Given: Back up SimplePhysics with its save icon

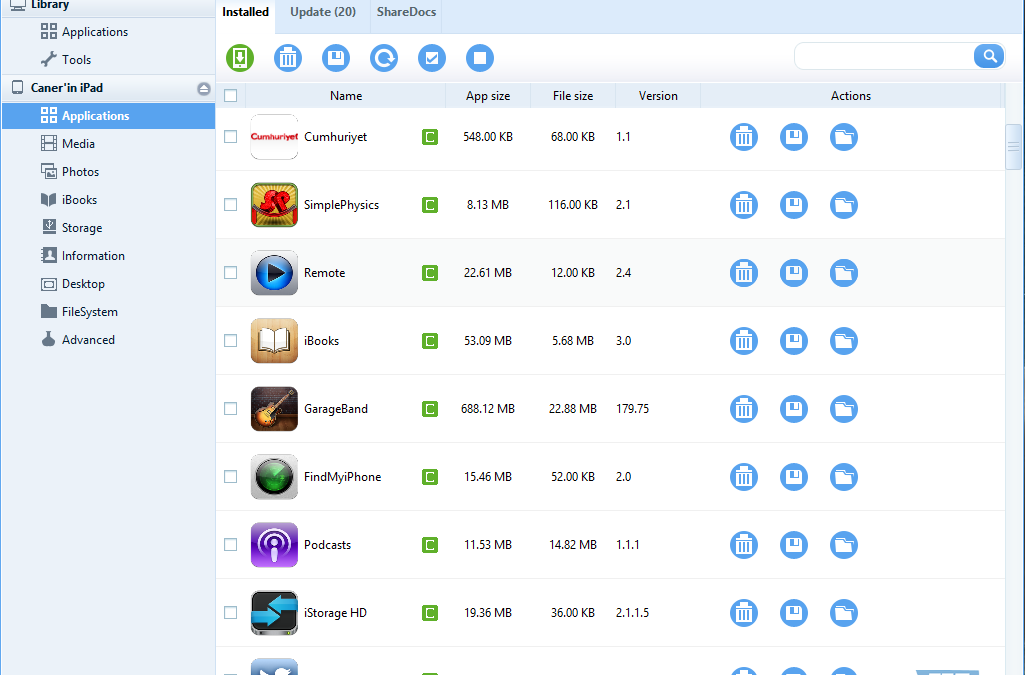Looking at the screenshot, I should [x=794, y=205].
